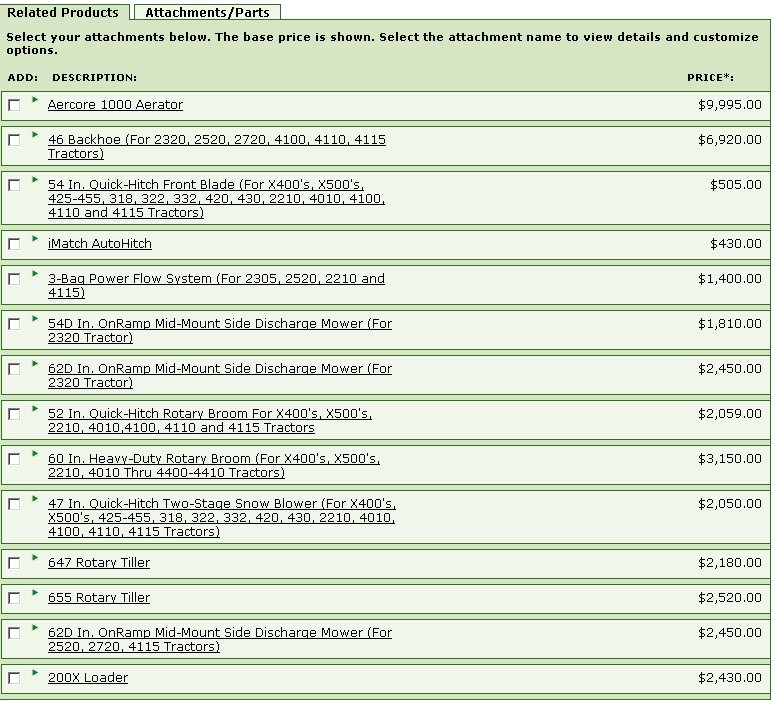775x704 pixels.
Task: Expand arrow beside 655 Rotary Tiller
Action: coord(35,592)
